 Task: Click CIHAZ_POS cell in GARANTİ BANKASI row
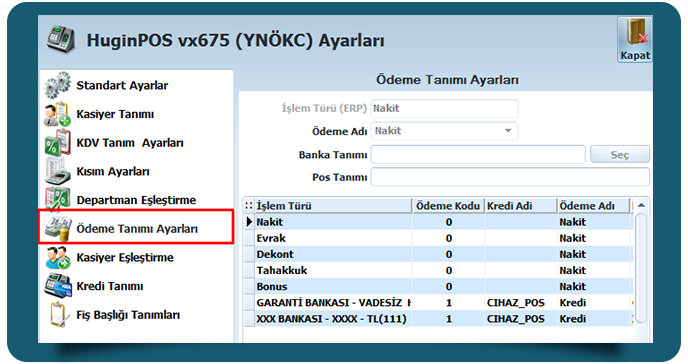[x=521, y=303]
